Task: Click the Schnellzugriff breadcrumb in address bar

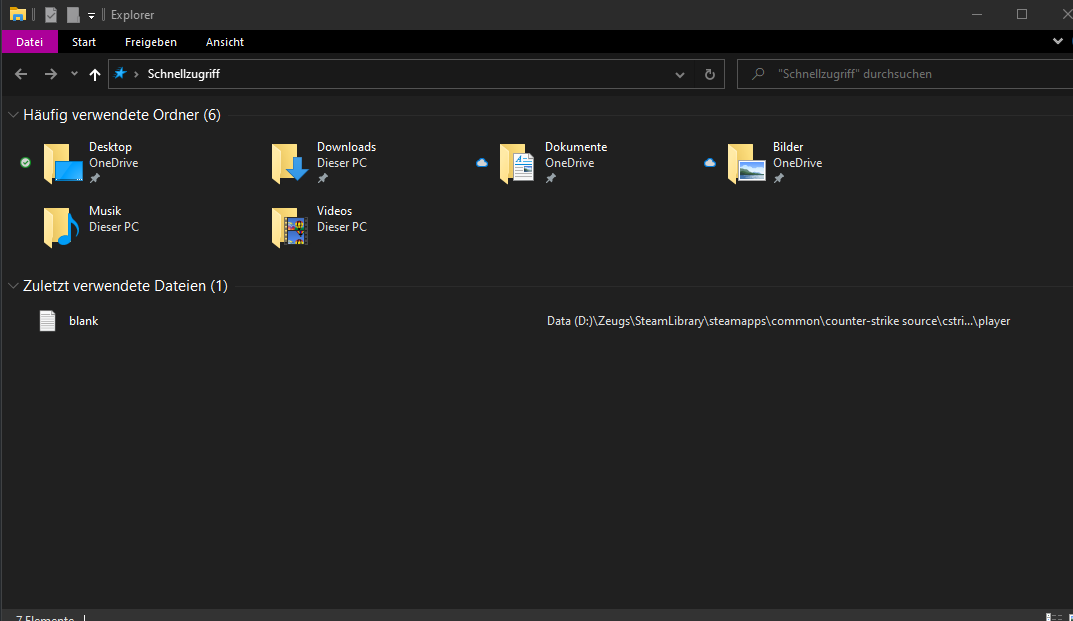Action: pyautogui.click(x=183, y=74)
